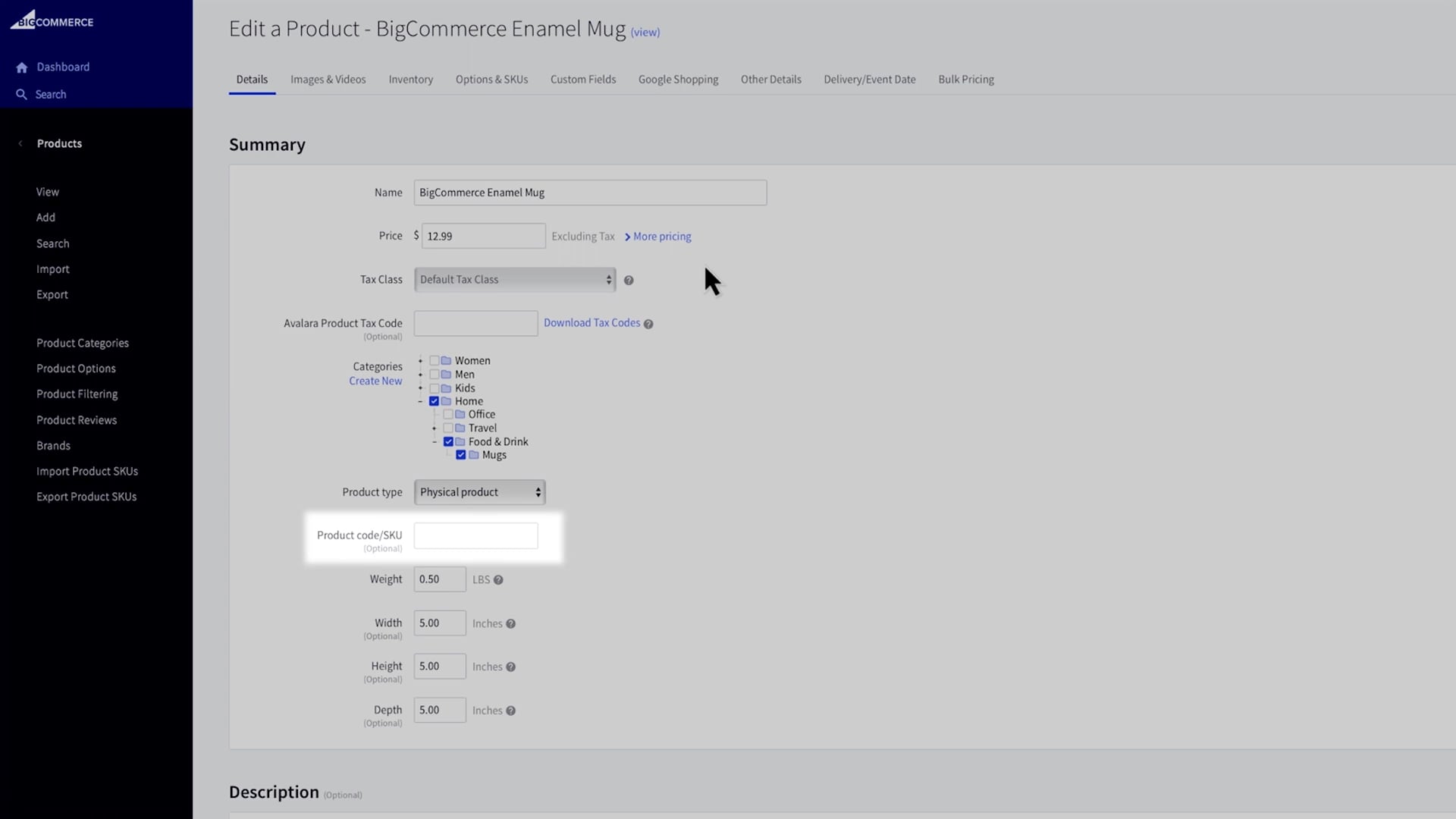Click the Width Inches help icon

pos(511,624)
